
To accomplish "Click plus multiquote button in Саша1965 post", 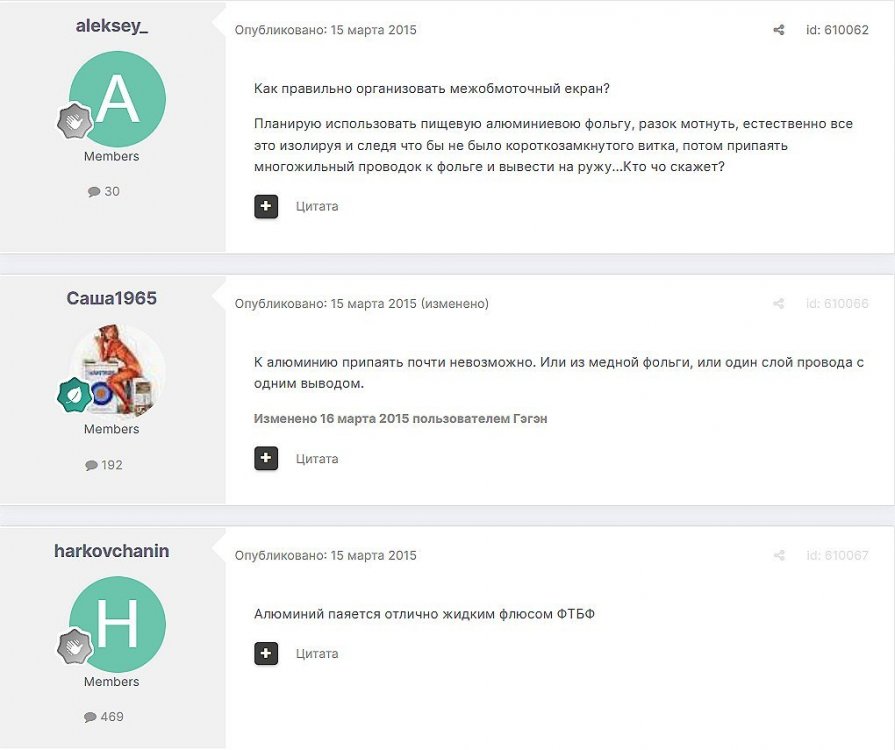I will click(266, 458).
